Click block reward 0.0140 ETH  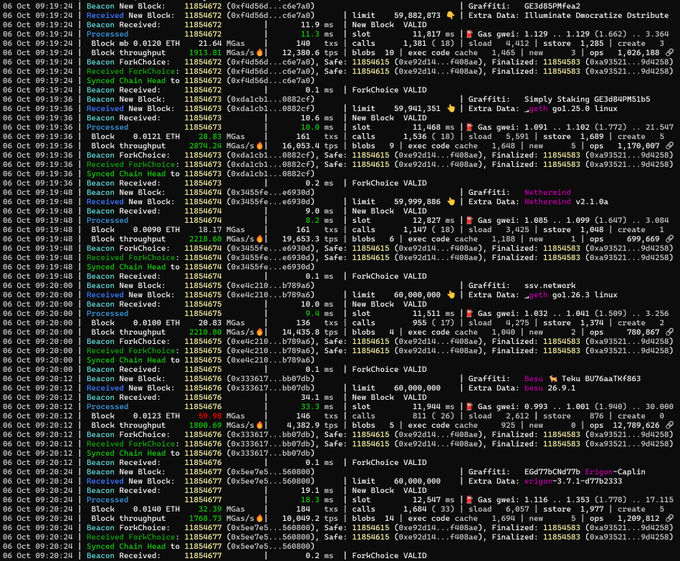(156, 509)
